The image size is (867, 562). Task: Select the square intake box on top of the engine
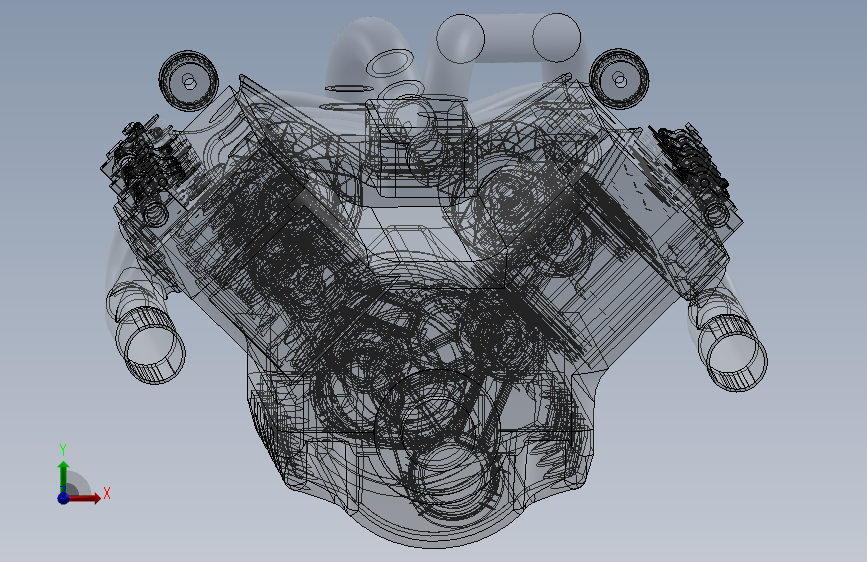[421, 147]
